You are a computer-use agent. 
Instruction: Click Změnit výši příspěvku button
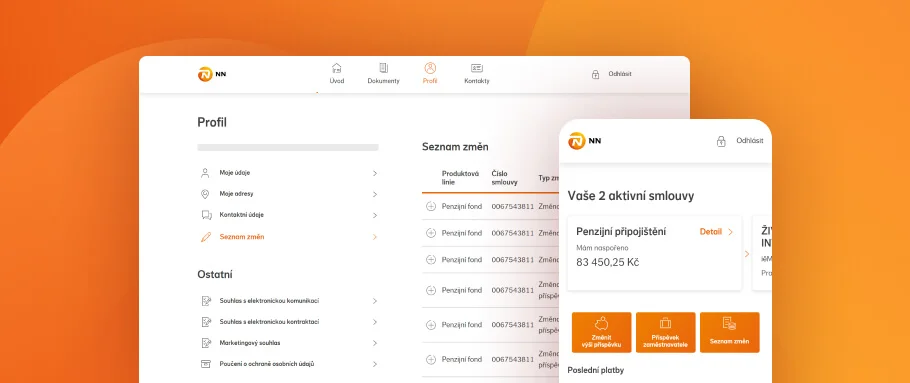[x=601, y=332]
